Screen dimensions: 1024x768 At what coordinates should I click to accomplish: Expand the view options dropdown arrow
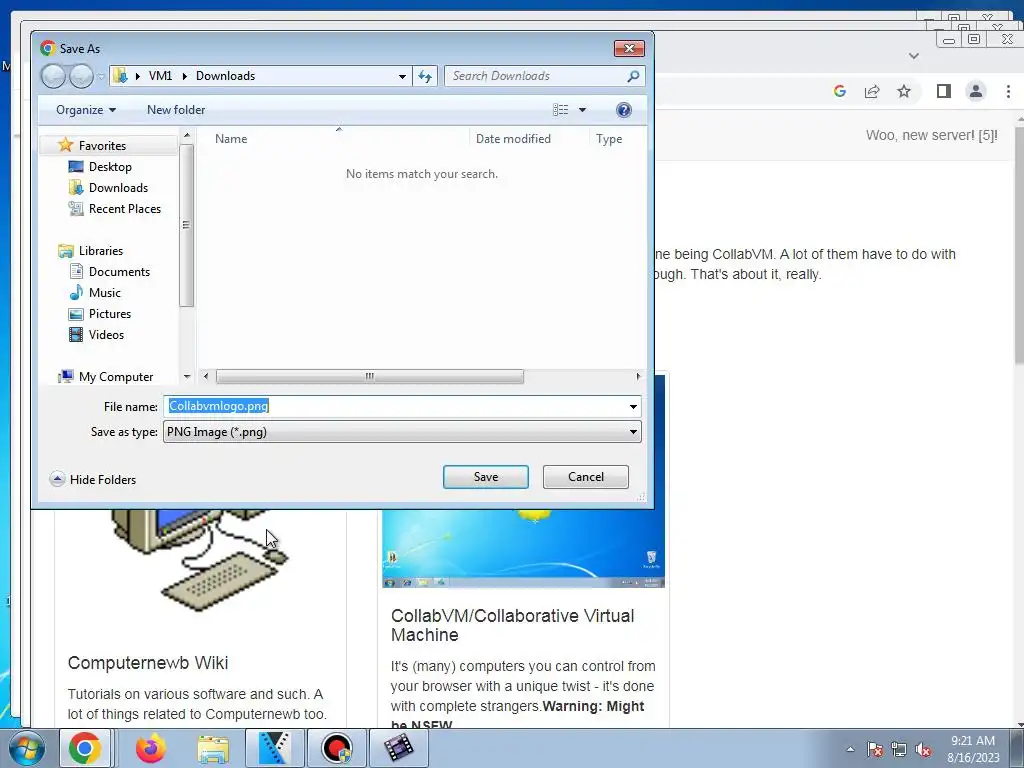coord(582,110)
